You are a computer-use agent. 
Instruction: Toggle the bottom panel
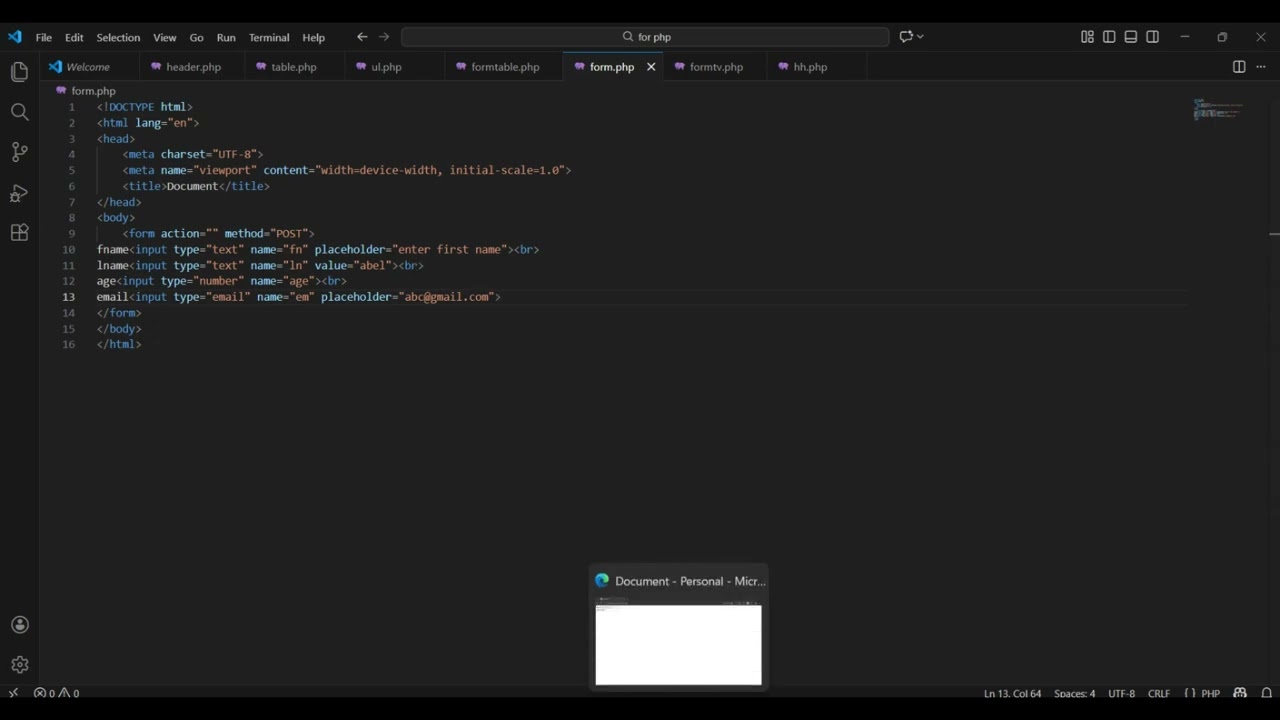1131,37
